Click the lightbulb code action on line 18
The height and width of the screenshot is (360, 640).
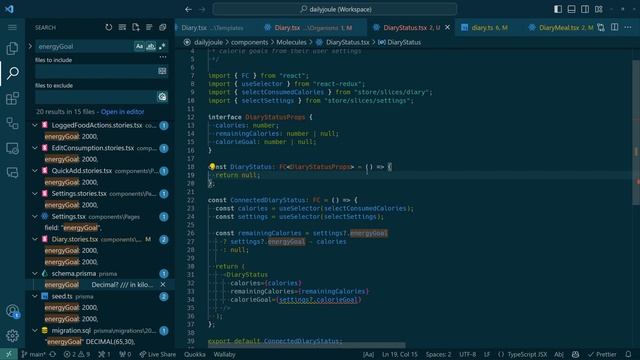click(x=212, y=167)
